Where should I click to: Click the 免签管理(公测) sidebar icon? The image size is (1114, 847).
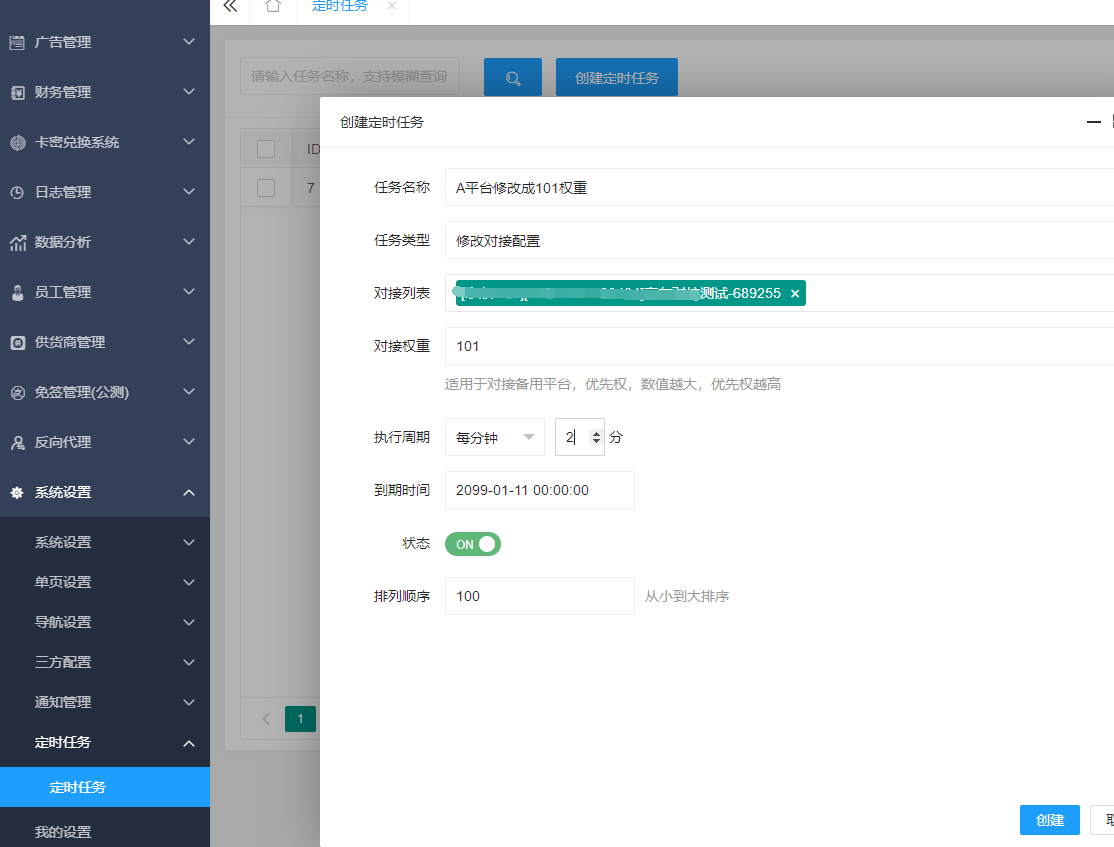(x=17, y=392)
